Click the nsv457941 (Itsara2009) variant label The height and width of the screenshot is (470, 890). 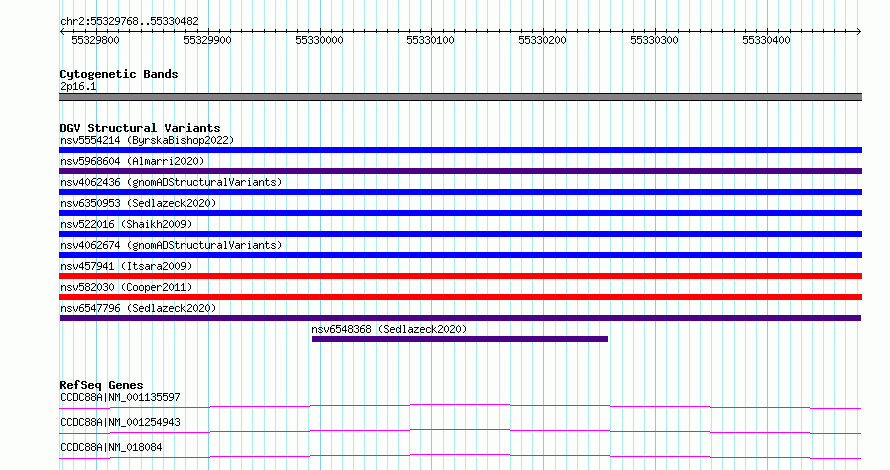pyautogui.click(x=127, y=266)
